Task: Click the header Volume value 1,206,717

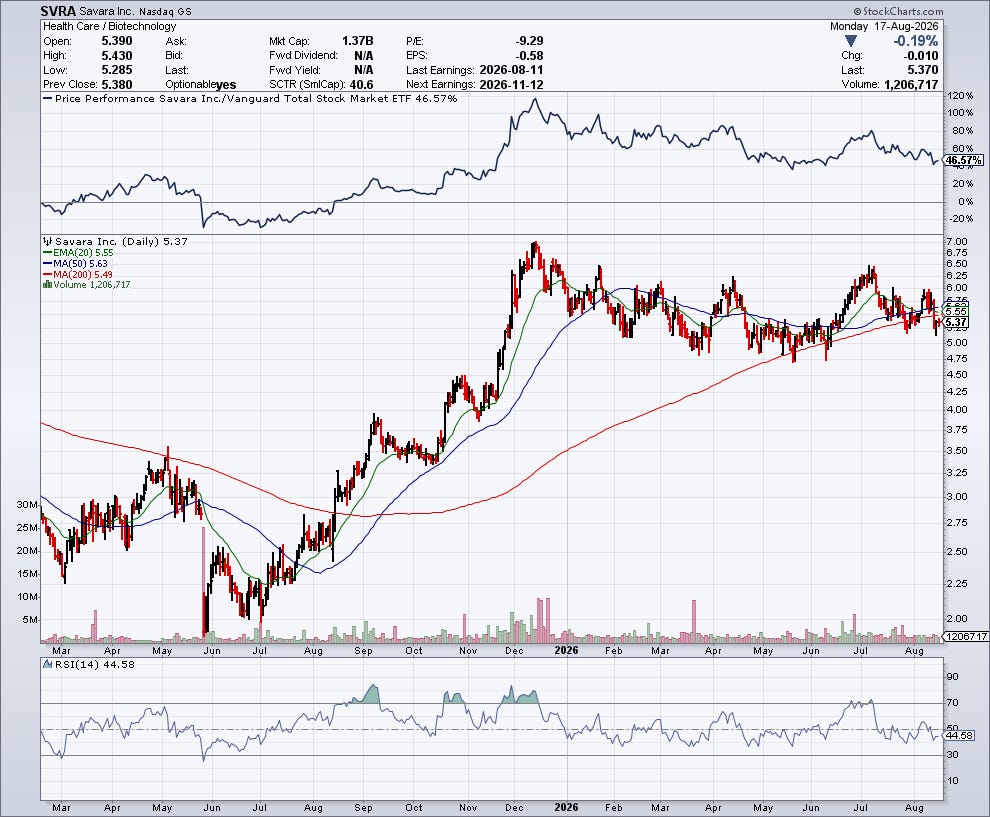Action: 911,84
